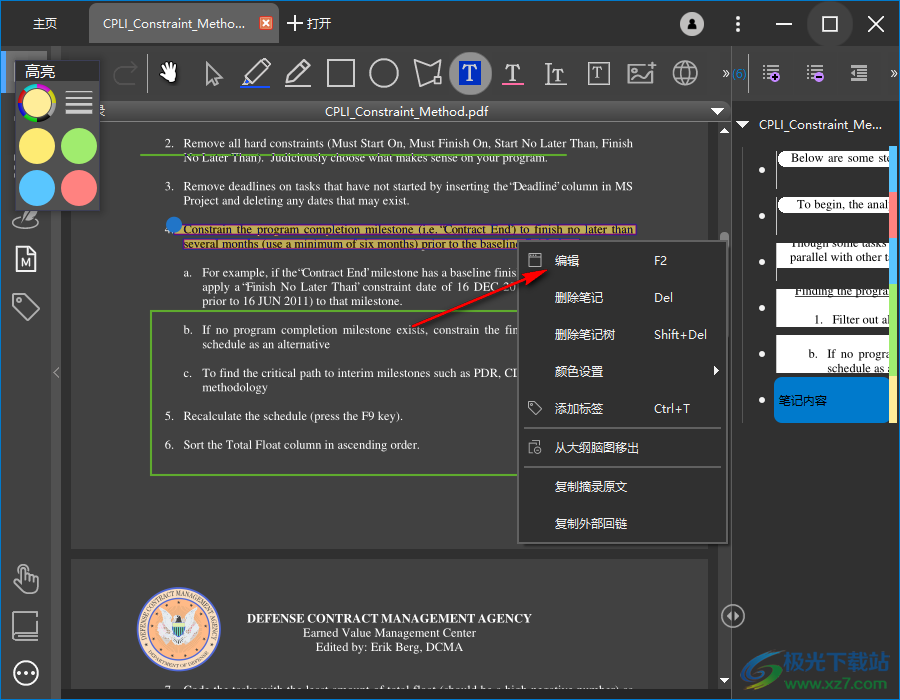Screen dimensions: 900x700
Task: Click the scroll up arrow of document
Action: [x=724, y=131]
